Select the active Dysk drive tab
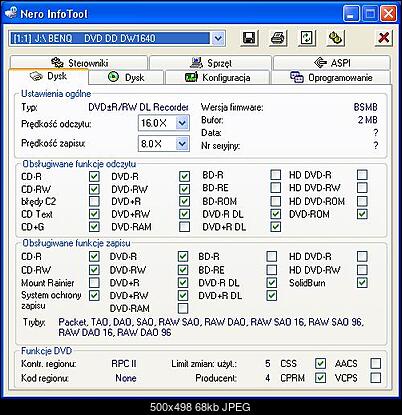The height and width of the screenshot is (415, 402). [48, 76]
